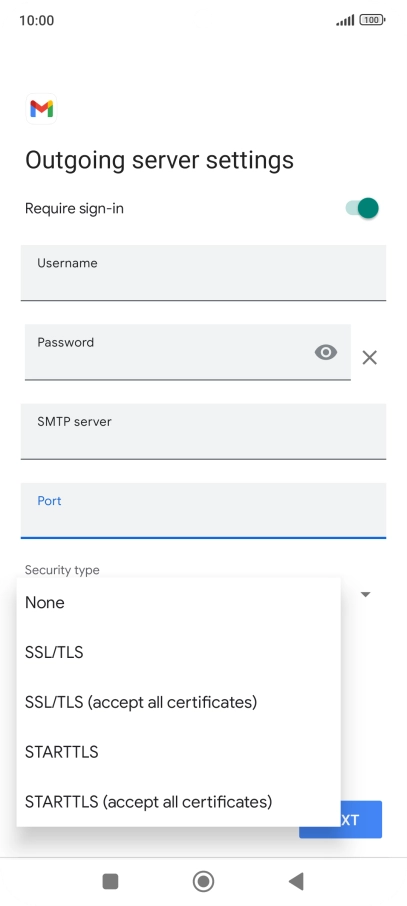Image resolution: width=407 pixels, height=906 pixels.
Task: Choose None as the security type
Action: point(179,603)
